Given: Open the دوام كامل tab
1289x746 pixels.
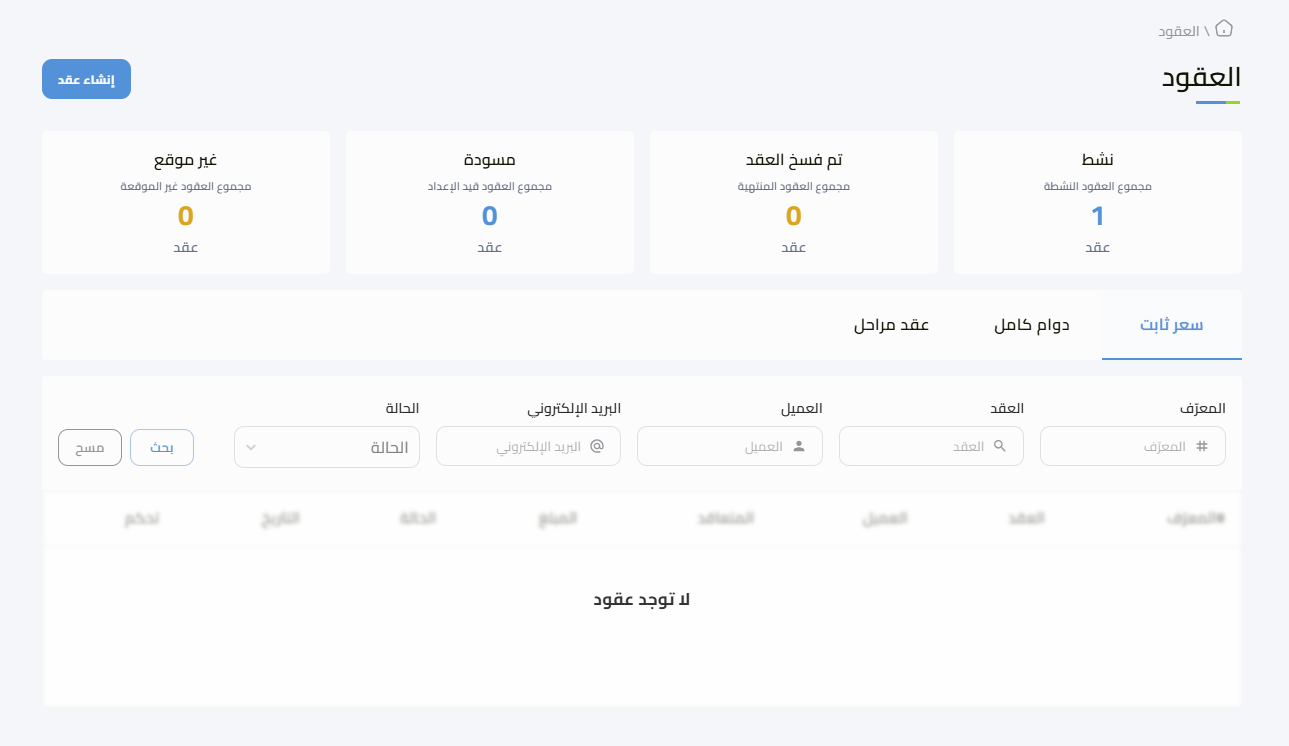Looking at the screenshot, I should 1032,325.
